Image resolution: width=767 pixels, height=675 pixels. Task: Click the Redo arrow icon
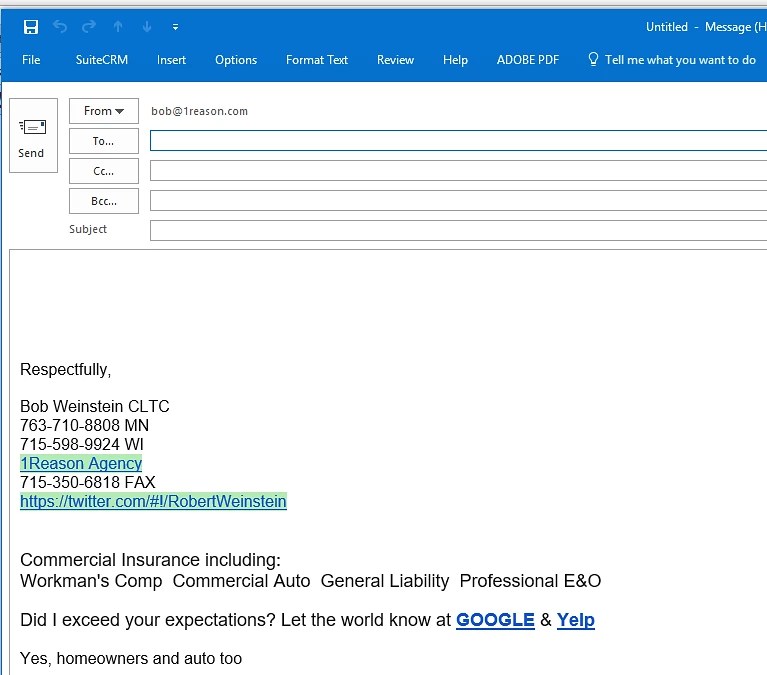pos(89,27)
